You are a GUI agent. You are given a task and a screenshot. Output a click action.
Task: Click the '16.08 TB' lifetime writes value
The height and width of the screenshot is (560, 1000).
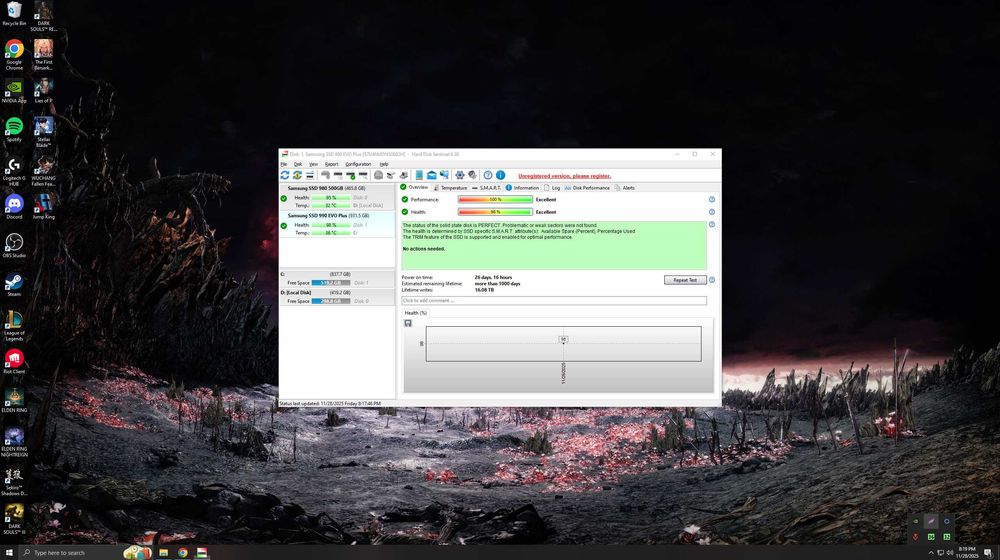(x=484, y=290)
